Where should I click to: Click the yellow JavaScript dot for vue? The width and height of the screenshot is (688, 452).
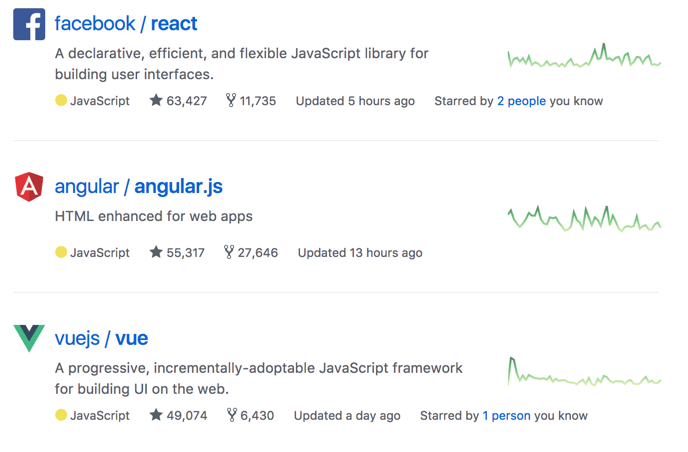[61, 415]
